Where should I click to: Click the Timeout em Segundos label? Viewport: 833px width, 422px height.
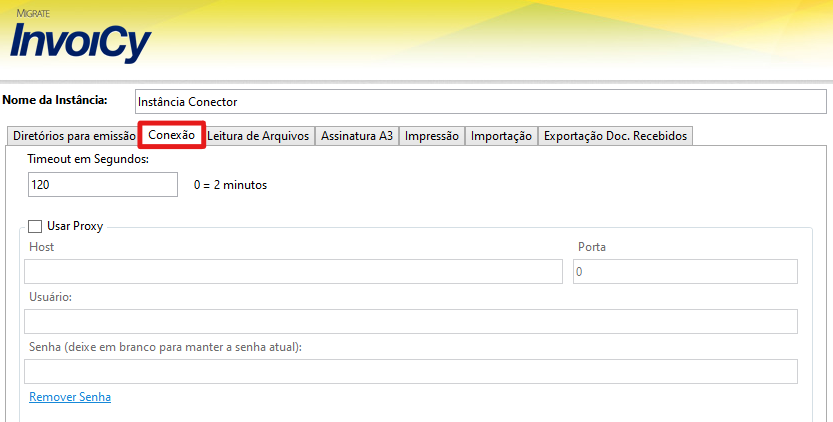88,160
